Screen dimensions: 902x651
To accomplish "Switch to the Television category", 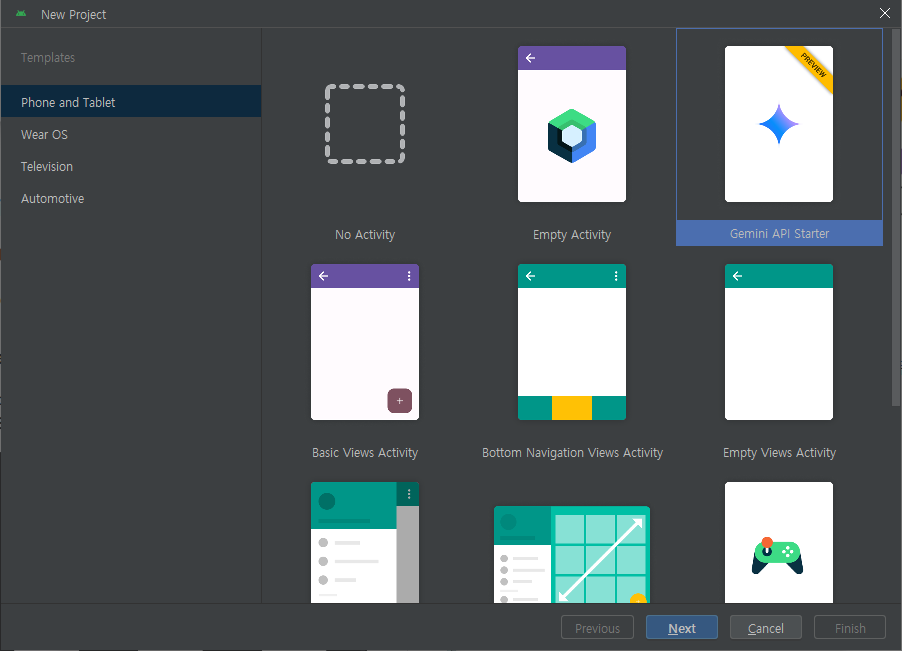I will 46,166.
